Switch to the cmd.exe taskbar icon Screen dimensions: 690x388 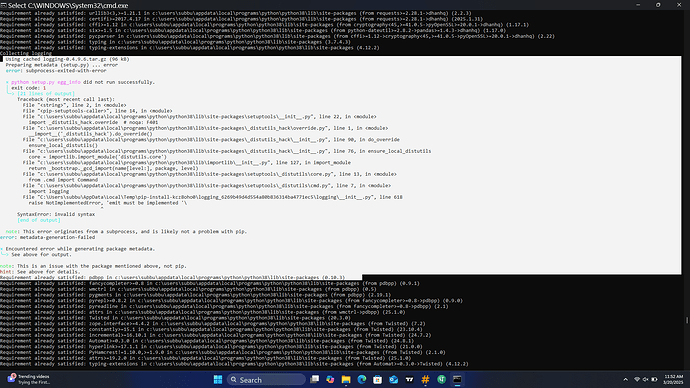457,380
